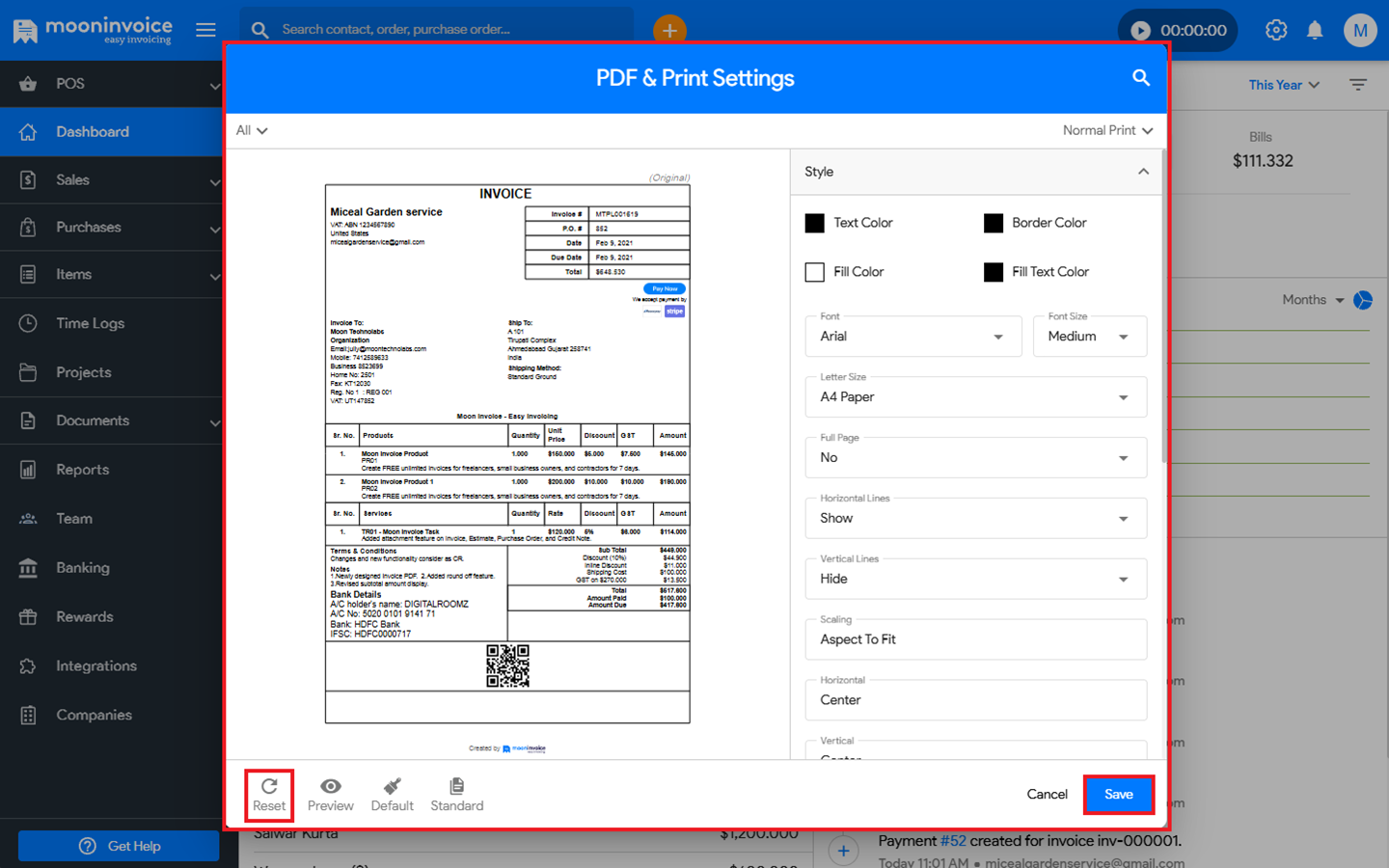
Task: Click search icon in PDF settings header
Action: pyautogui.click(x=1140, y=78)
